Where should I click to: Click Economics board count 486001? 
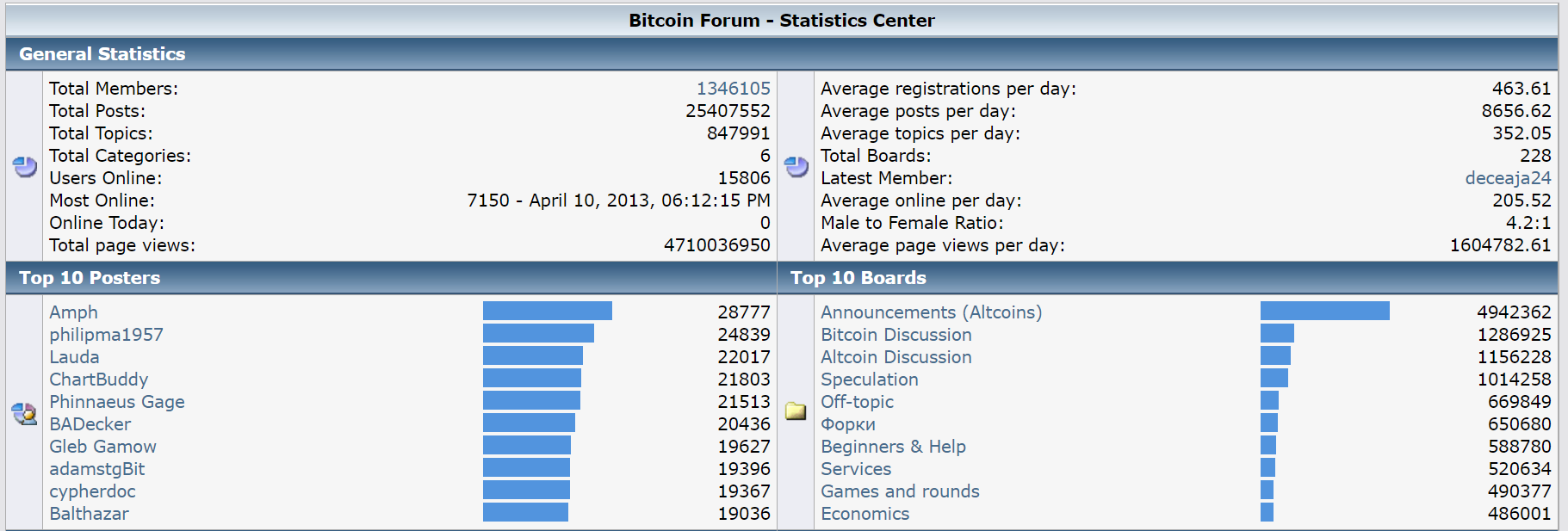[1519, 514]
